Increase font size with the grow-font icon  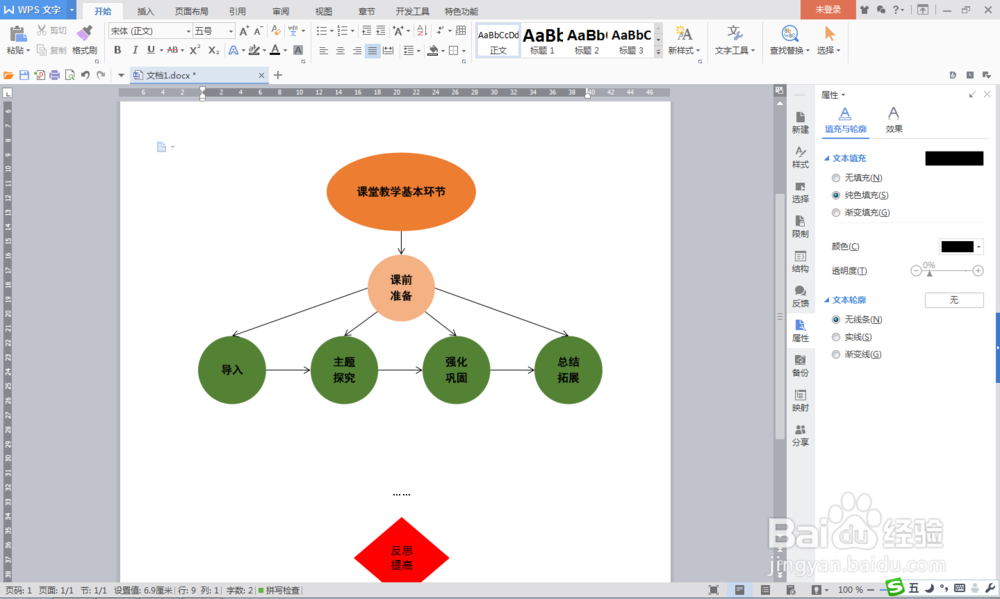tap(244, 31)
